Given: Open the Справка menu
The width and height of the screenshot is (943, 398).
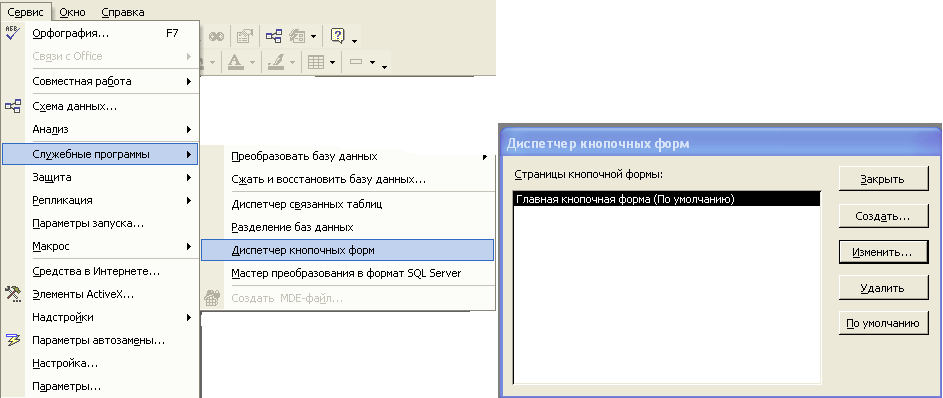Looking at the screenshot, I should tap(123, 12).
